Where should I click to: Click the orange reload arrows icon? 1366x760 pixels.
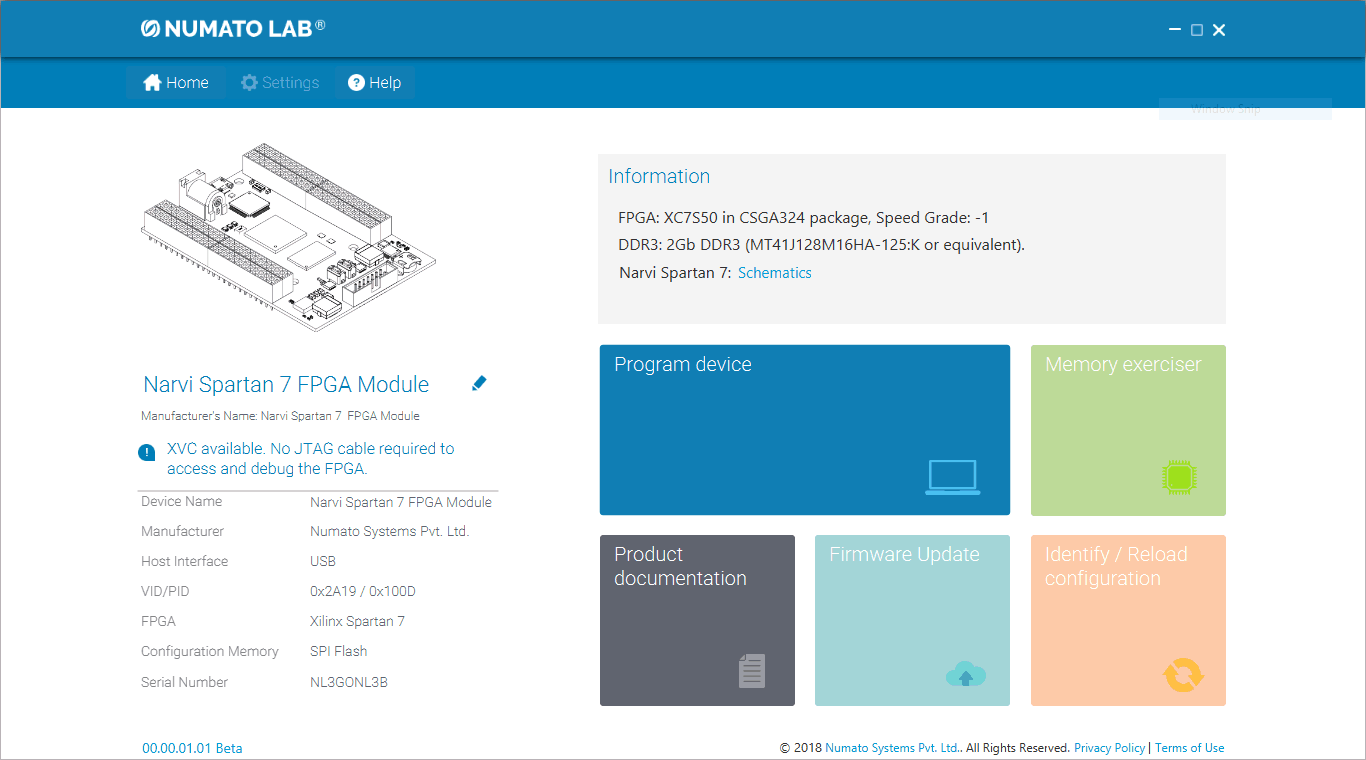point(1183,674)
